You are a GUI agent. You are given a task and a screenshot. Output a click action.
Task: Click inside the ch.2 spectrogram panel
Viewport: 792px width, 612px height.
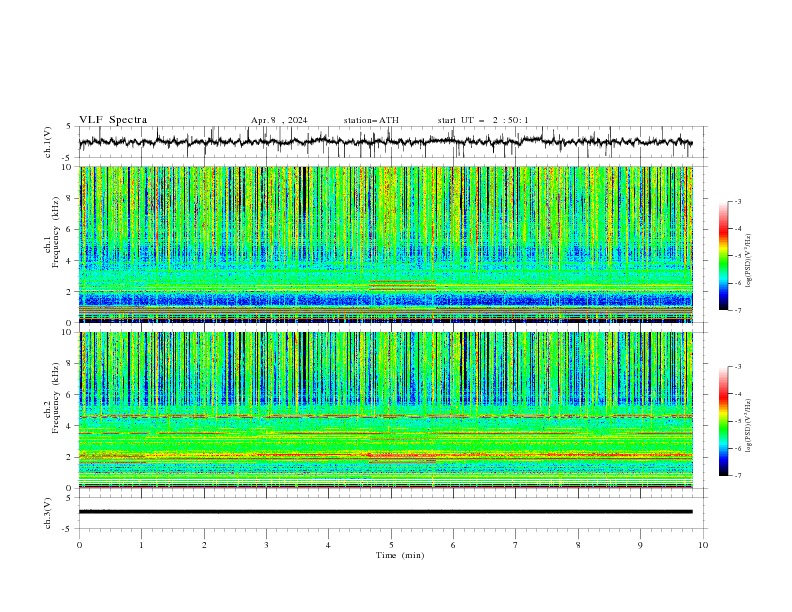click(385, 410)
